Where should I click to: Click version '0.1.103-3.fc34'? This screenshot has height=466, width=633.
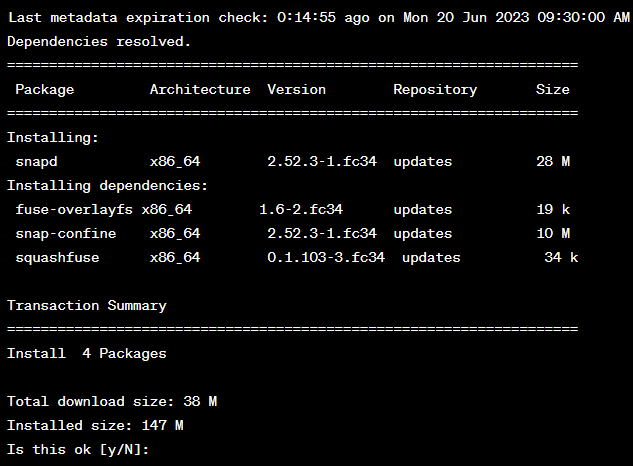click(x=326, y=258)
